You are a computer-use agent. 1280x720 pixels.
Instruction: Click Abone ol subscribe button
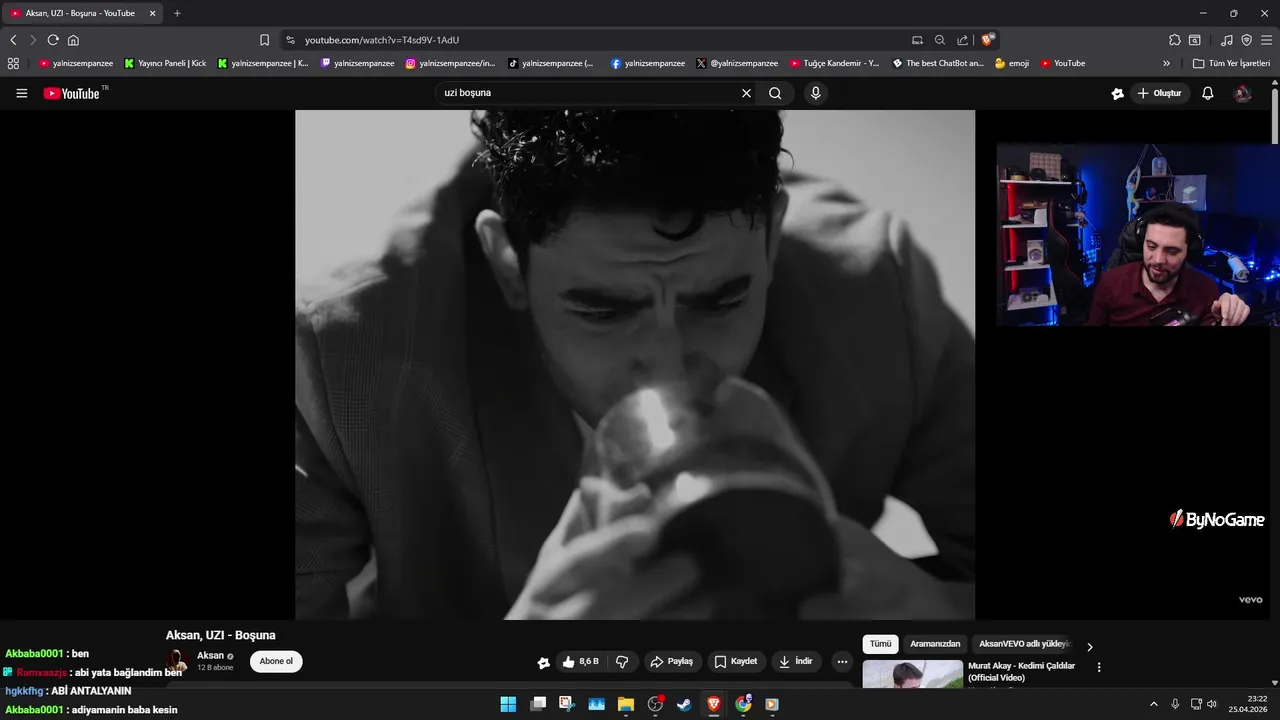click(276, 661)
